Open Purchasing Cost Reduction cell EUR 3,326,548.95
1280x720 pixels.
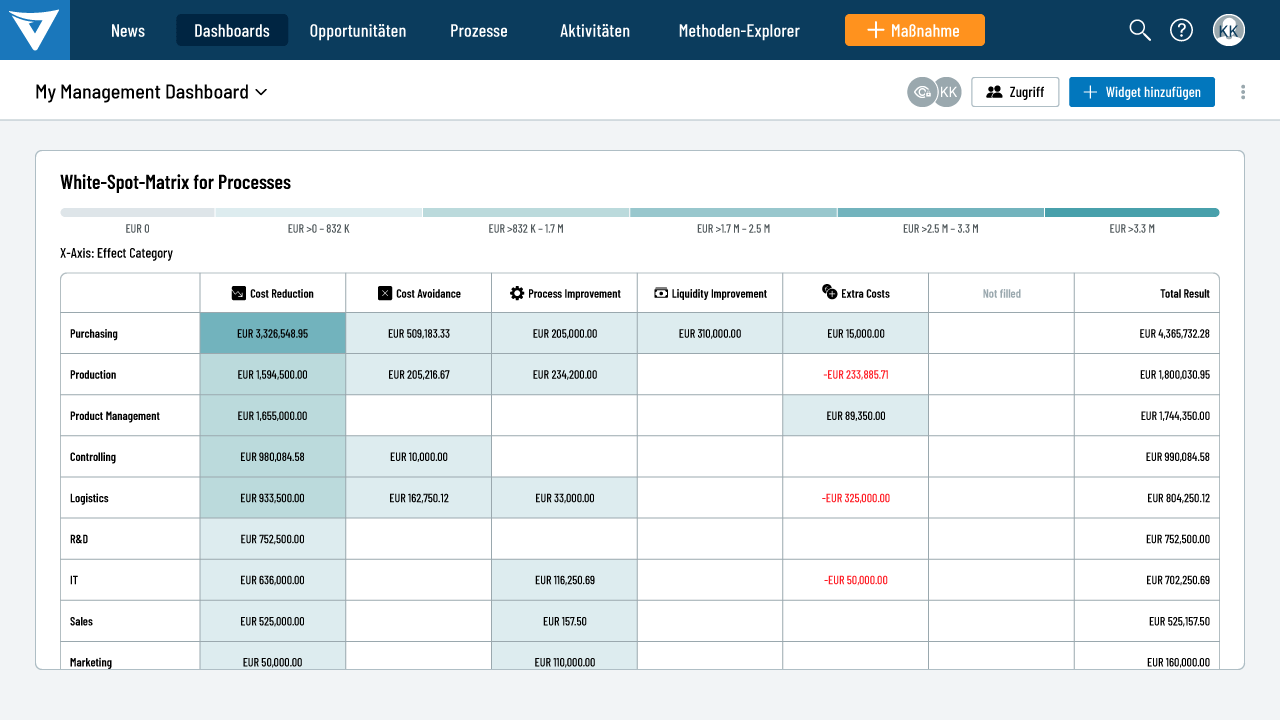[x=273, y=333]
